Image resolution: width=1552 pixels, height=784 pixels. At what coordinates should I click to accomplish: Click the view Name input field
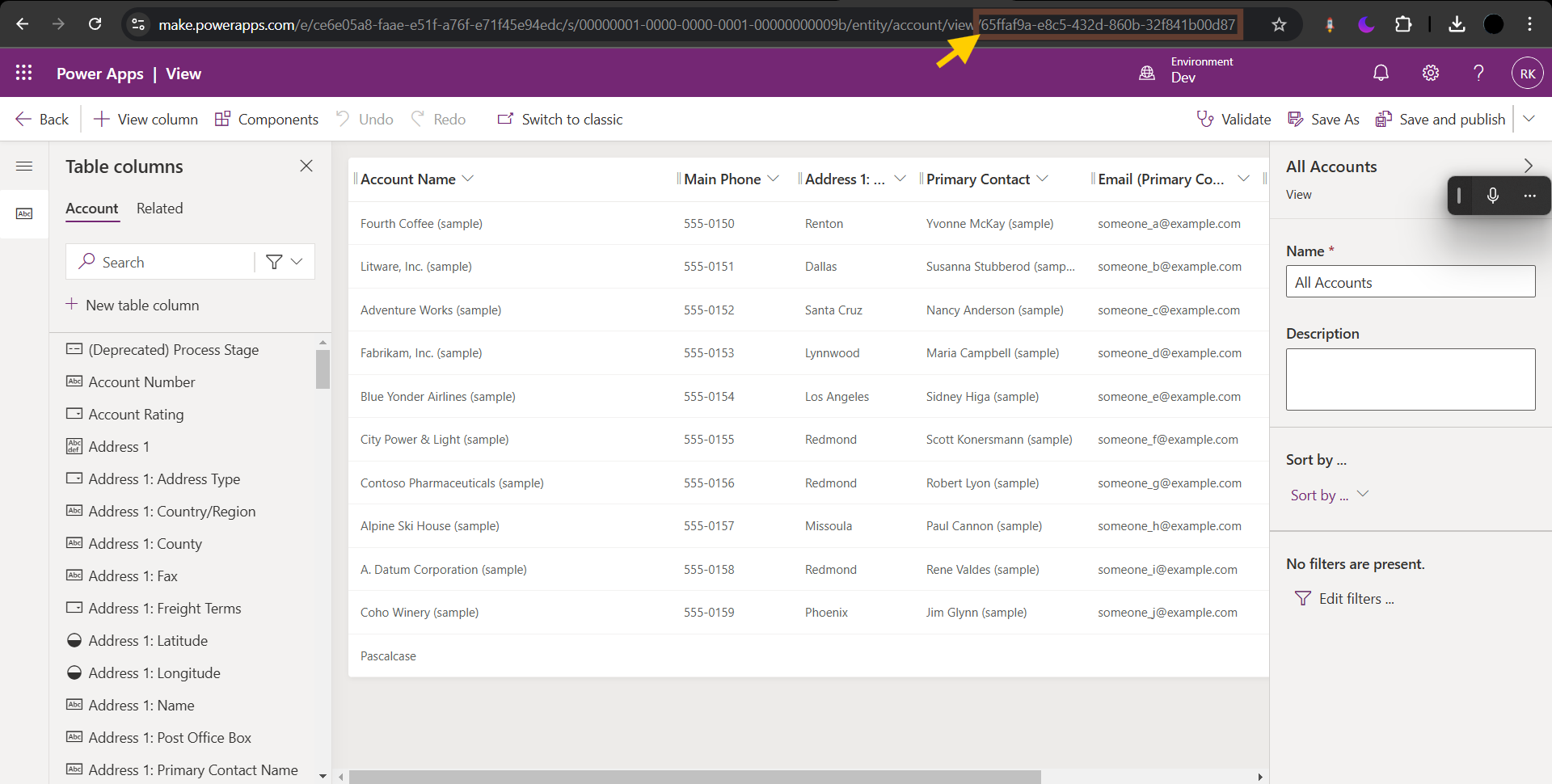[x=1410, y=282]
